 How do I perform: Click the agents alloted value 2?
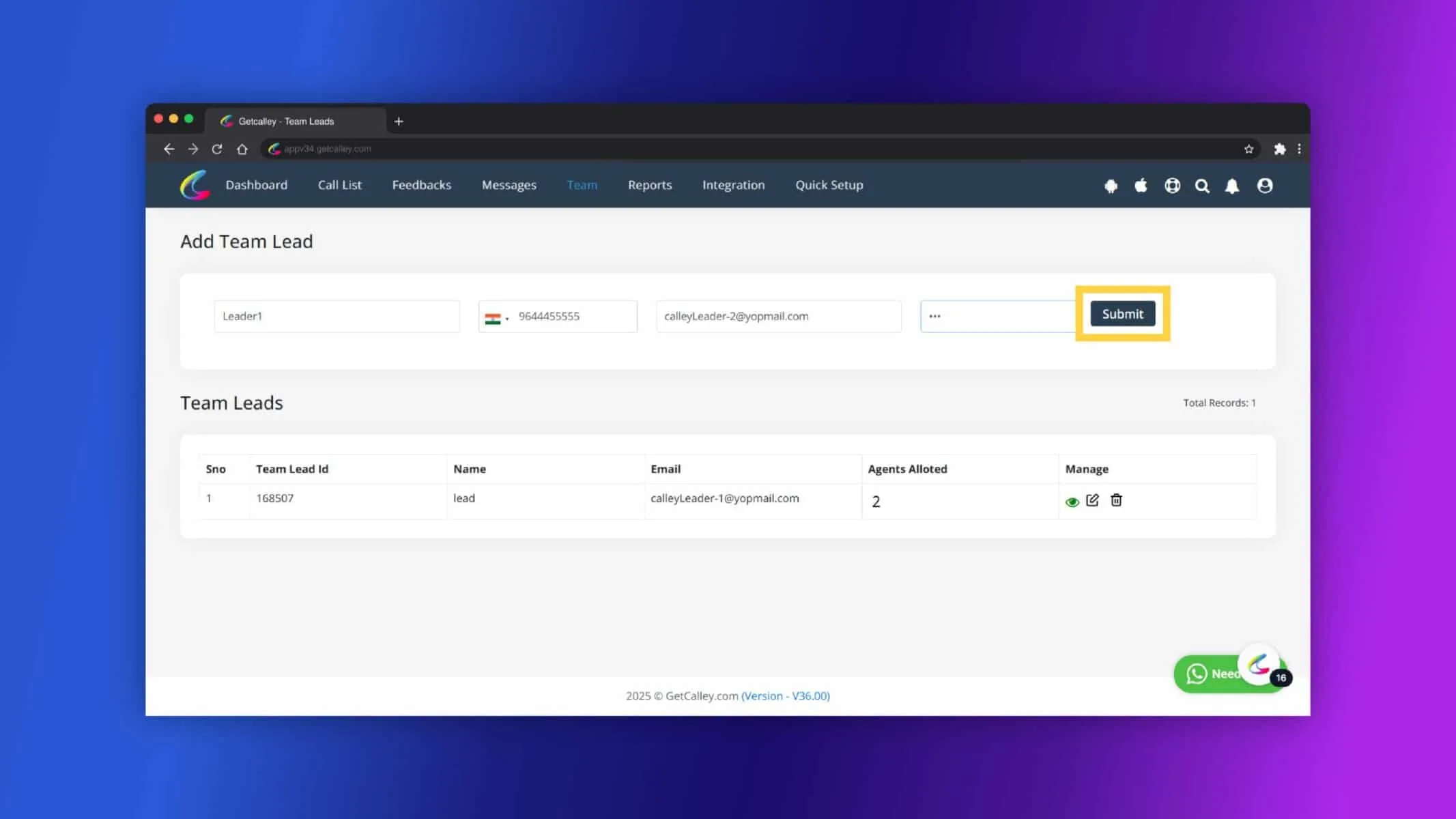pos(876,502)
